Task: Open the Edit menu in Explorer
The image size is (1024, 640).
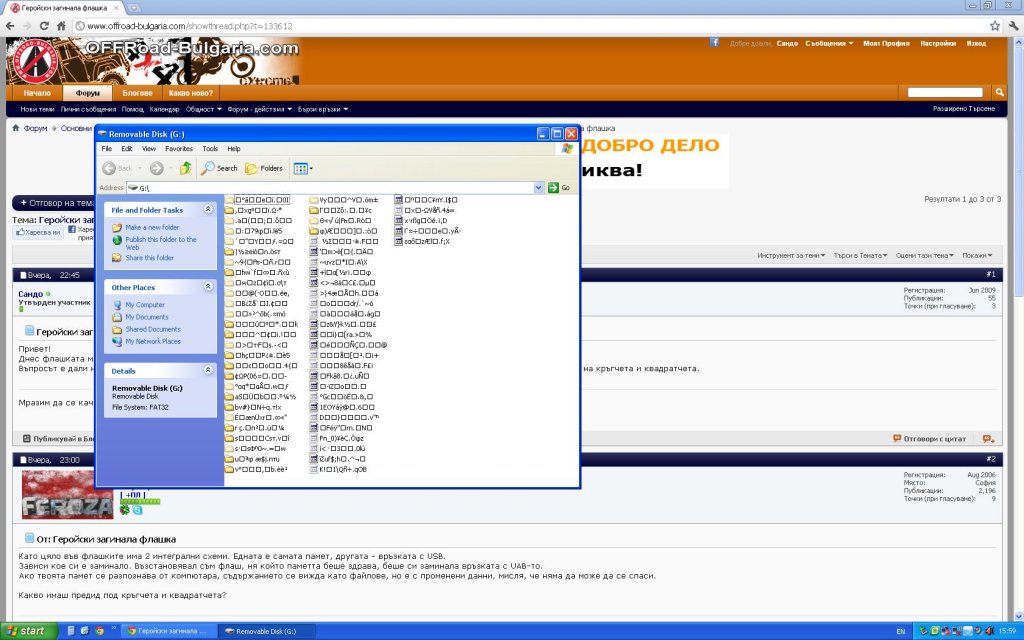Action: point(127,149)
